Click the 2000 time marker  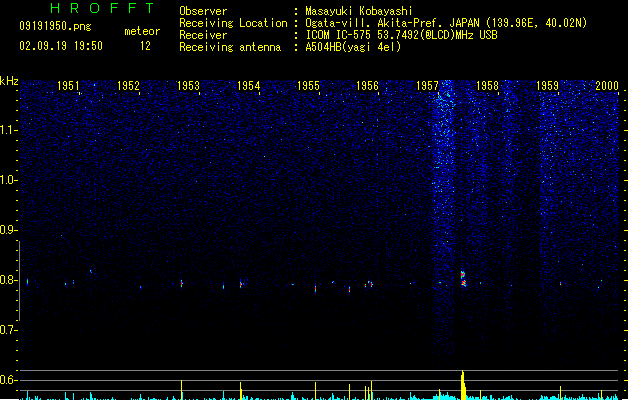[607, 86]
